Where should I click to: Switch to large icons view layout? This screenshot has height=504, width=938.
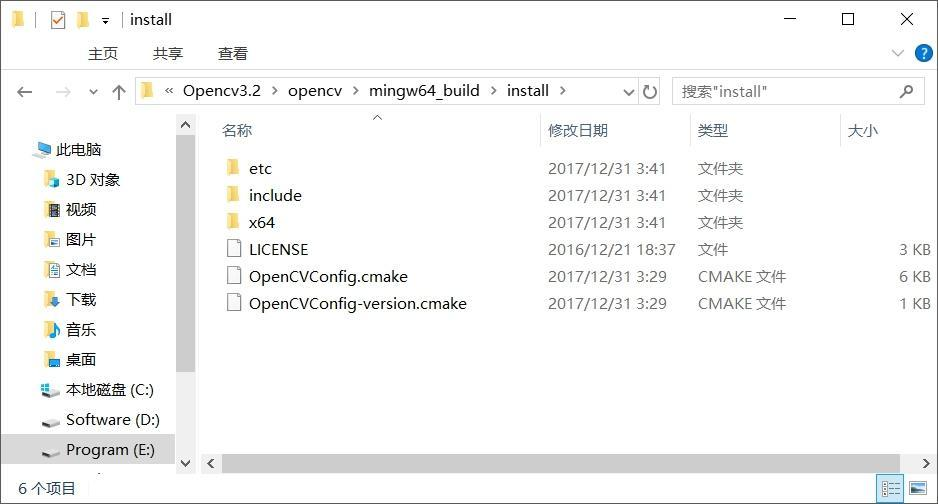click(x=917, y=489)
